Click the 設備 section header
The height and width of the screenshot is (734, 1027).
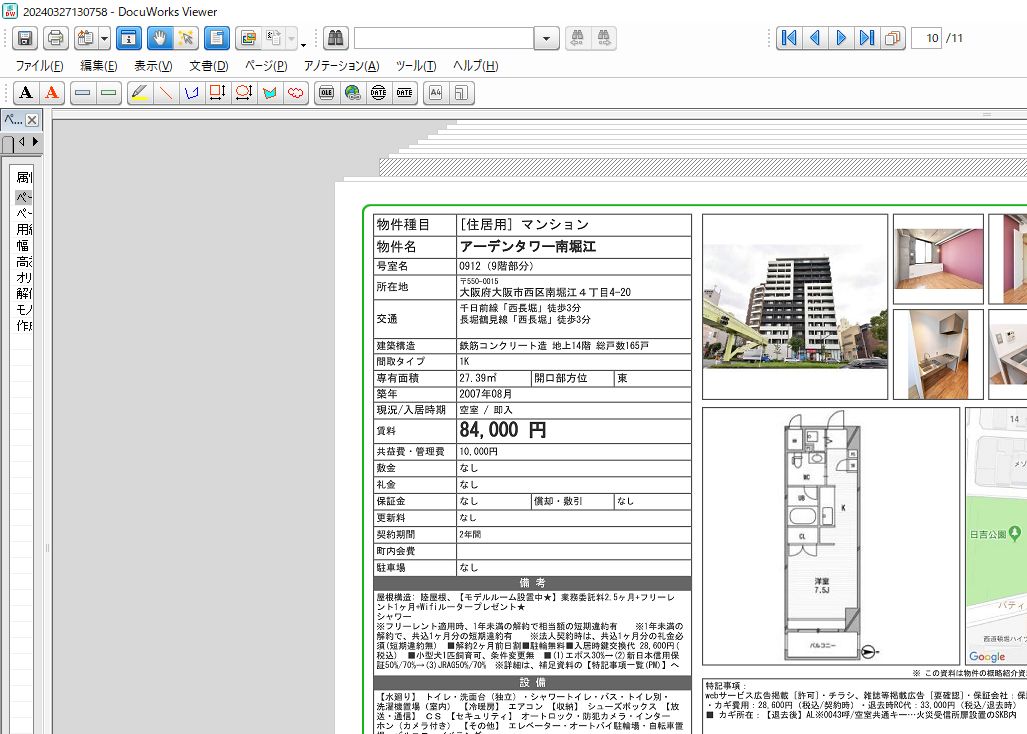[532, 682]
